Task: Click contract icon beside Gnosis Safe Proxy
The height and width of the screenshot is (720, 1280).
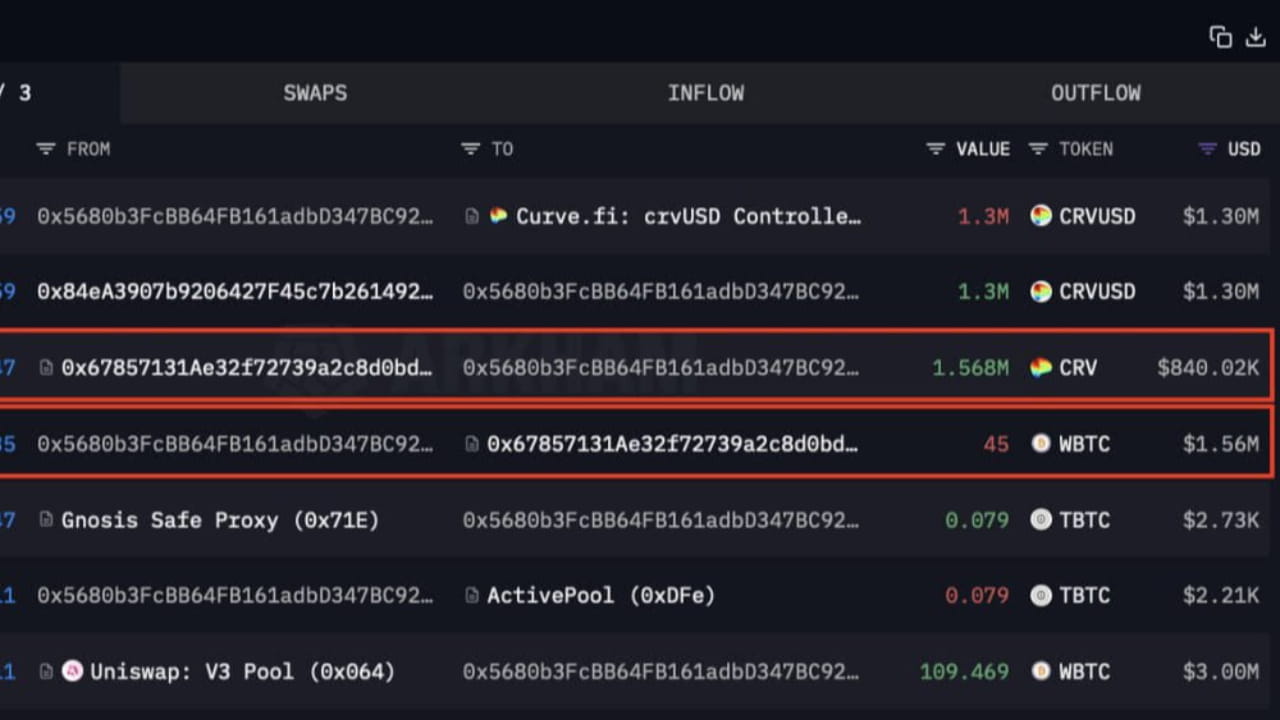Action: tap(46, 520)
